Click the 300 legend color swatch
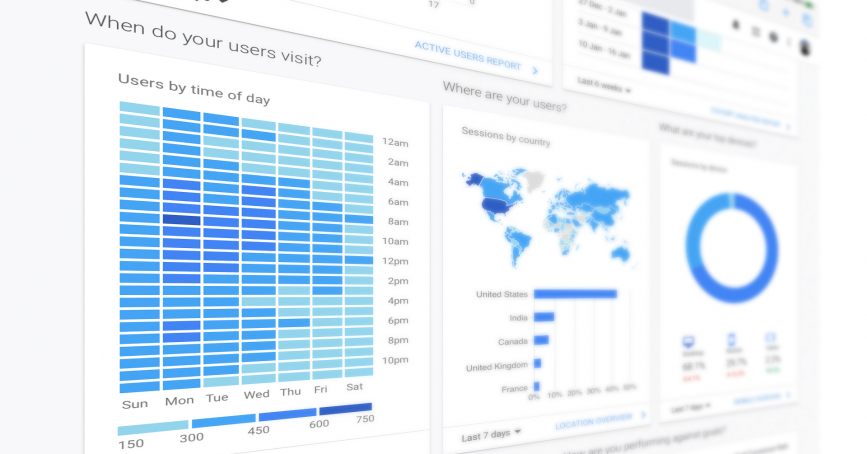The image size is (867, 454). [x=223, y=421]
